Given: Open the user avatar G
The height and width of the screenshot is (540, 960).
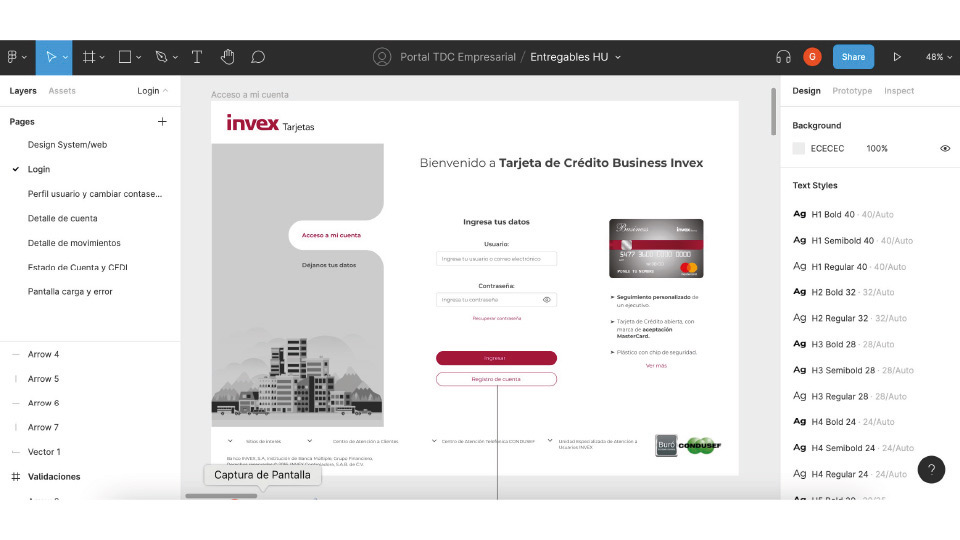Looking at the screenshot, I should tap(812, 57).
